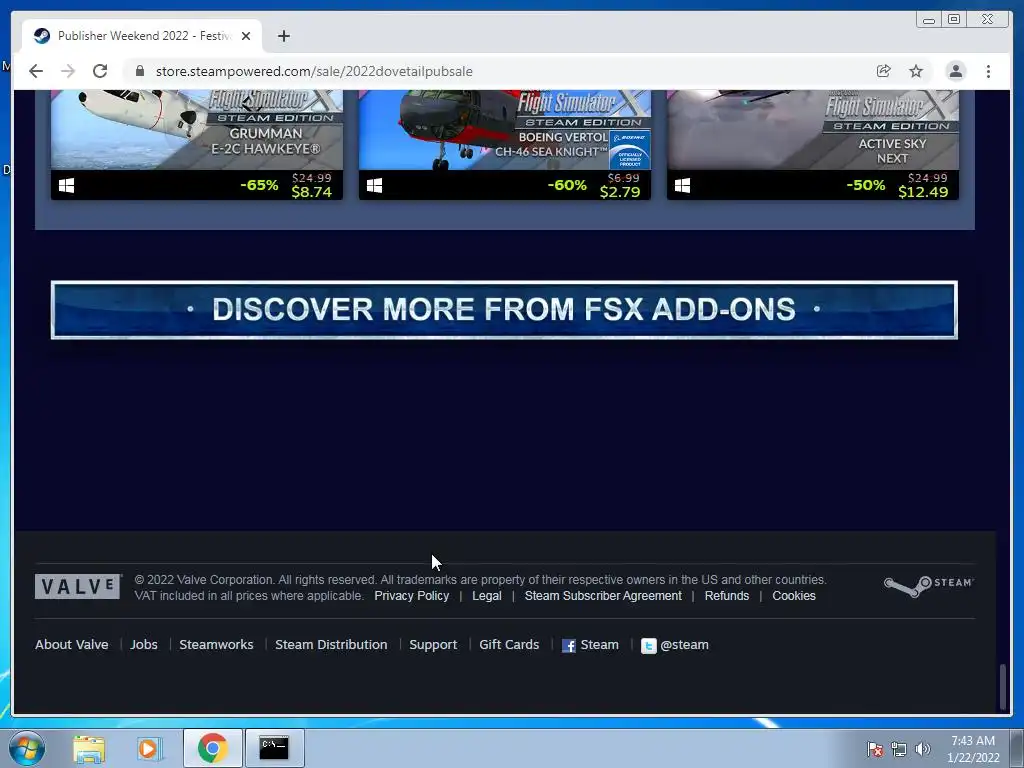Open the Jobs footer link
The height and width of the screenshot is (768, 1024).
coord(144,645)
